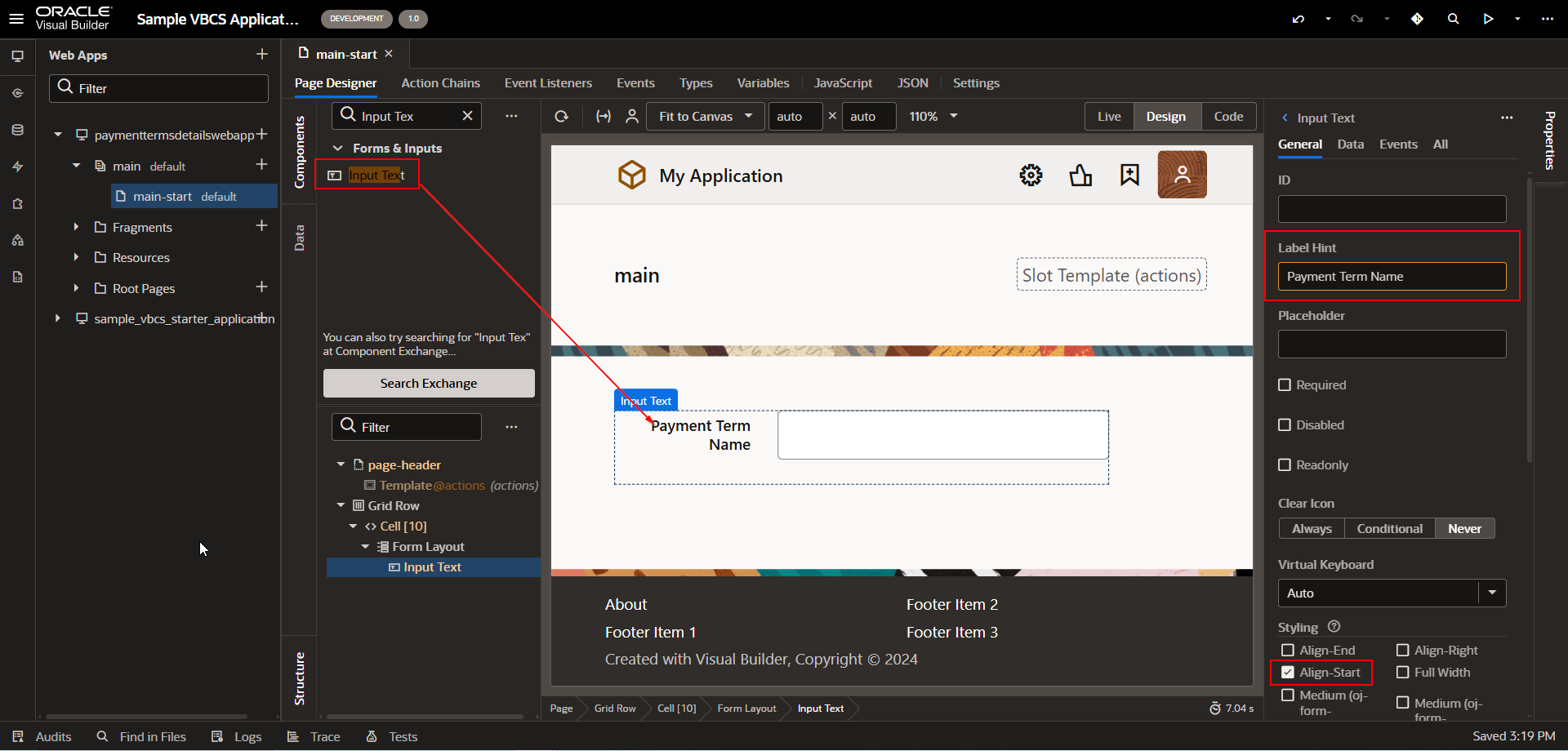Run the application preview icon

[x=1488, y=19]
